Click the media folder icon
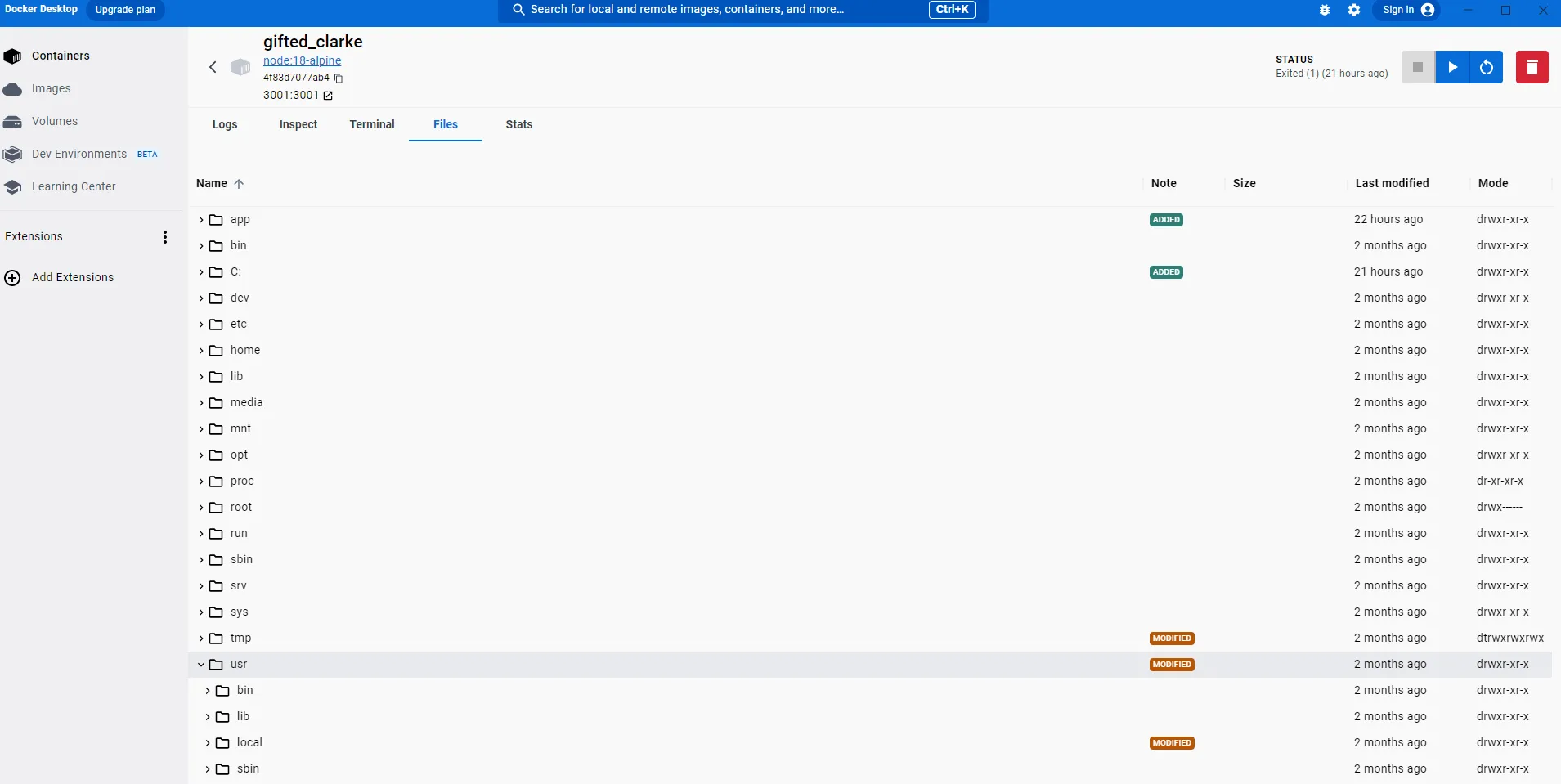Viewport: 1561px width, 784px height. (x=216, y=403)
